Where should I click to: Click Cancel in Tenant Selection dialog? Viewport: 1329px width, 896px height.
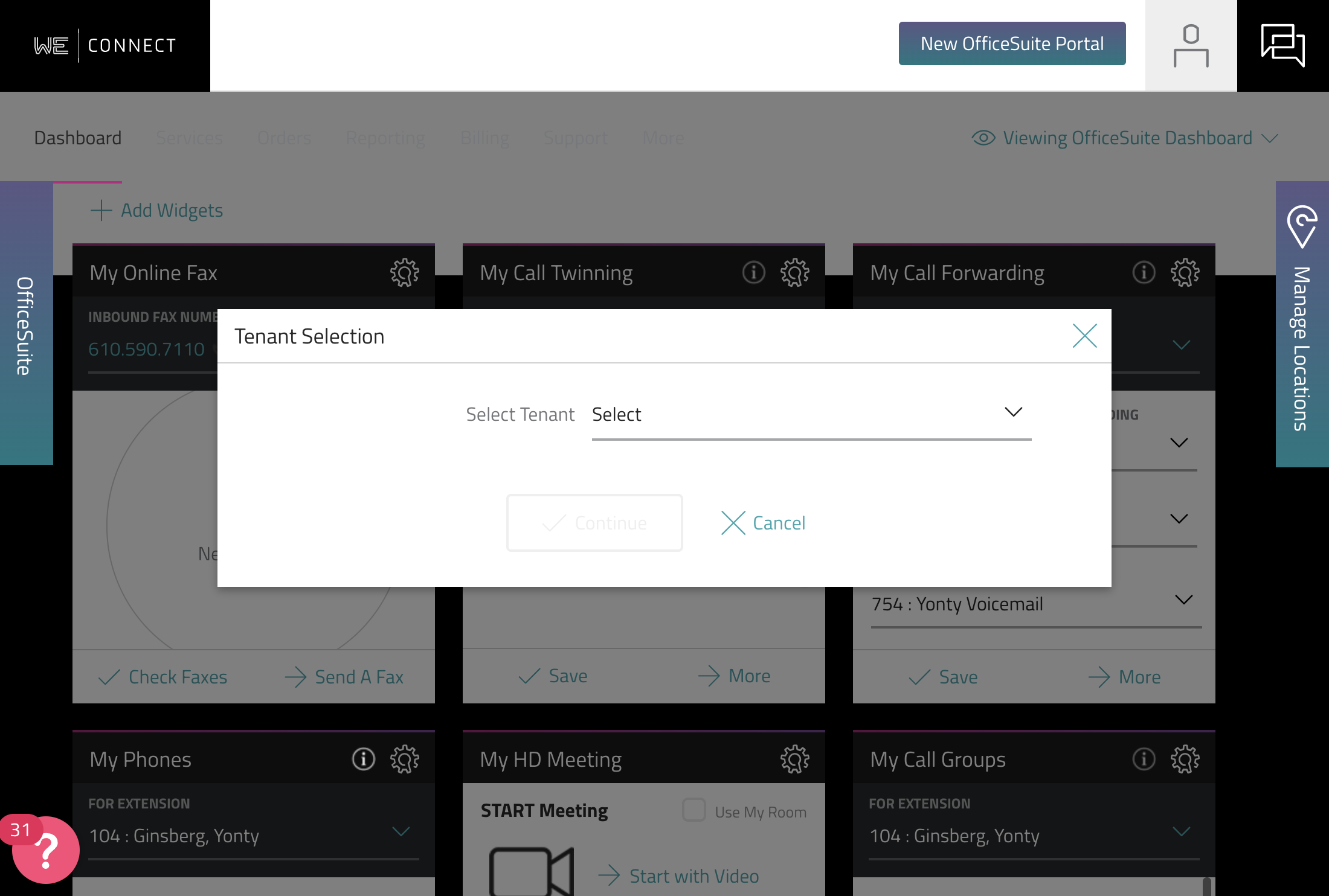(x=764, y=523)
